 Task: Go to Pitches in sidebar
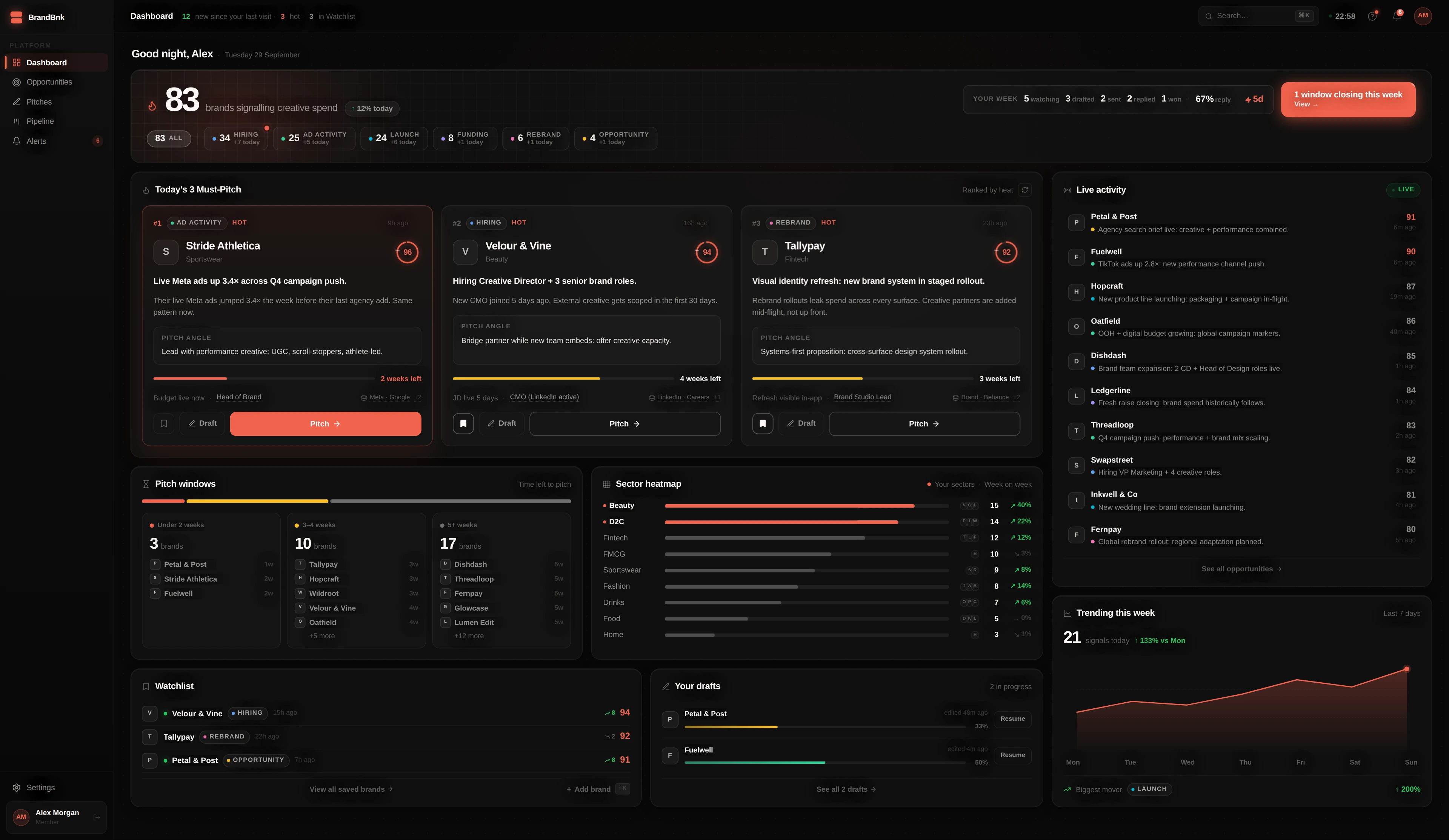[56, 102]
